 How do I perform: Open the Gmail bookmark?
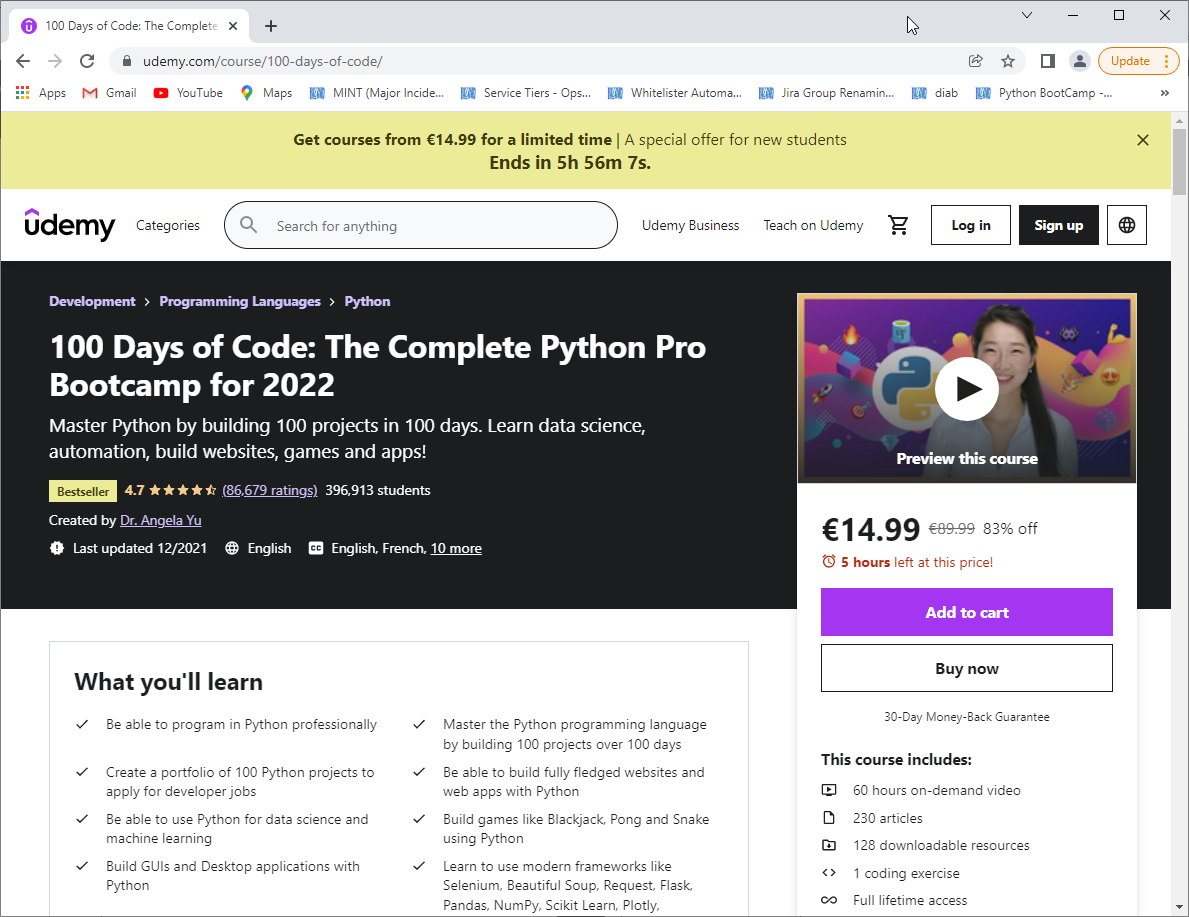tap(110, 93)
